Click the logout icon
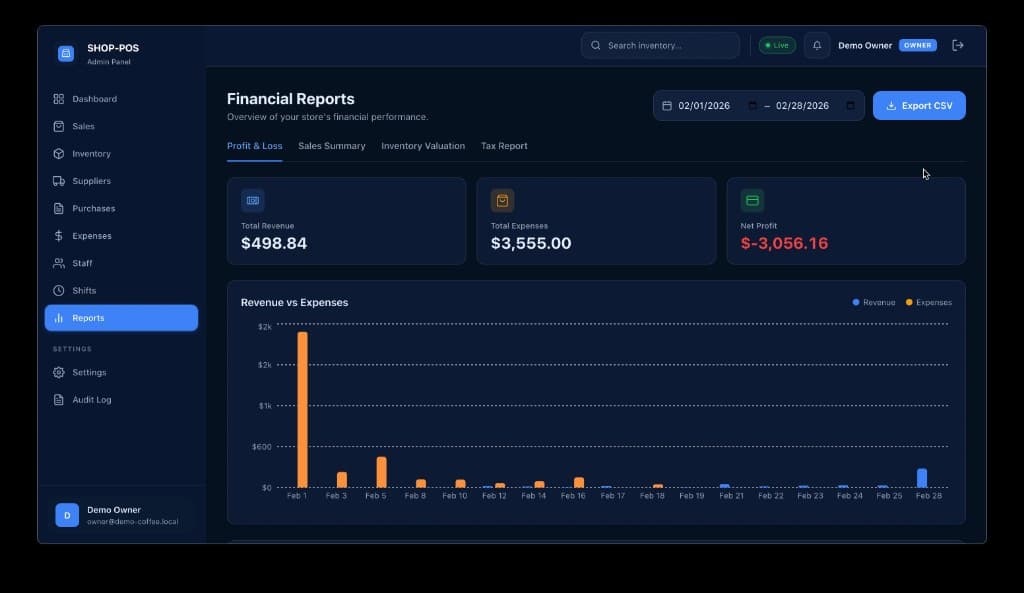This screenshot has height=593, width=1024. click(x=958, y=45)
